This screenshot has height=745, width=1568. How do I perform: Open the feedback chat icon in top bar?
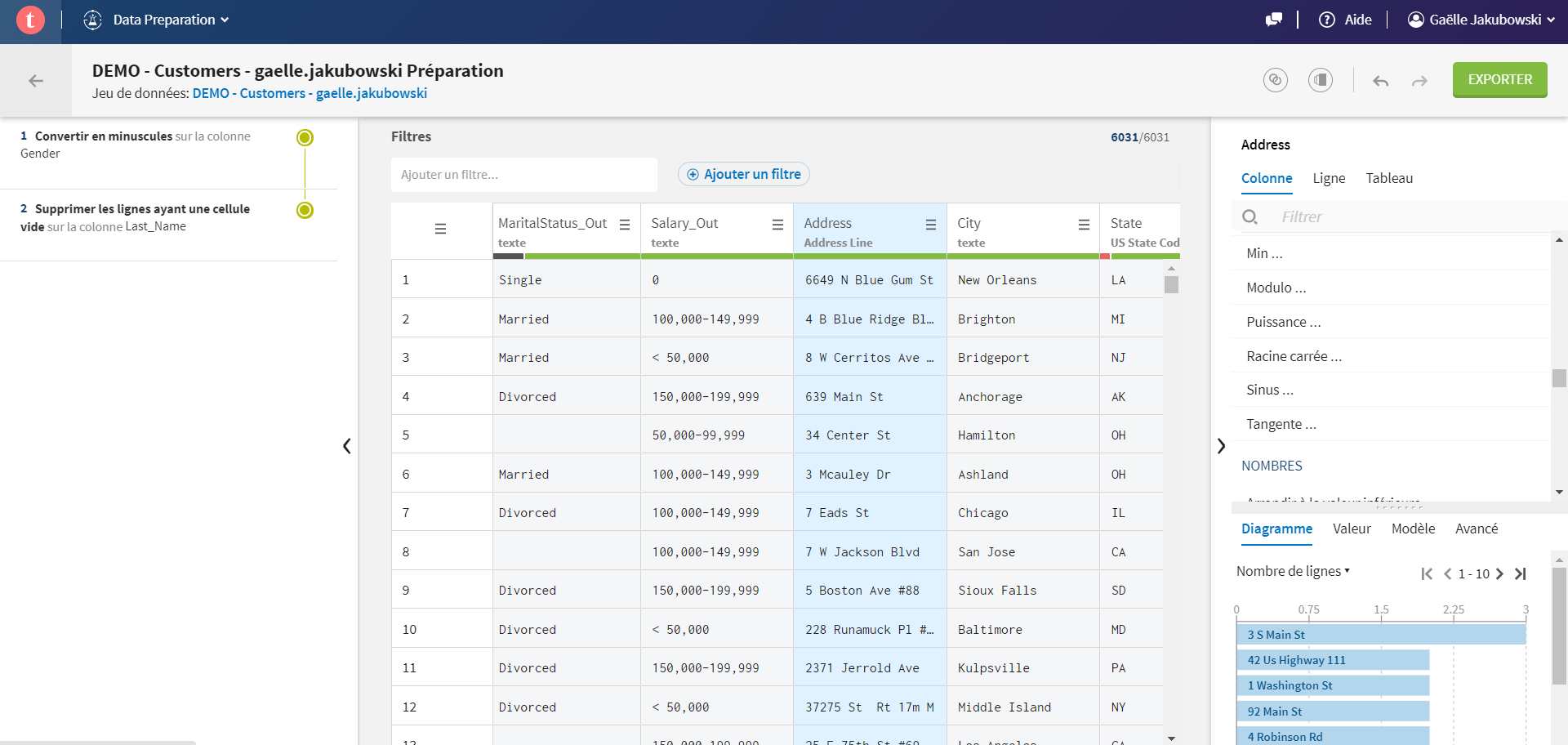tap(1274, 20)
